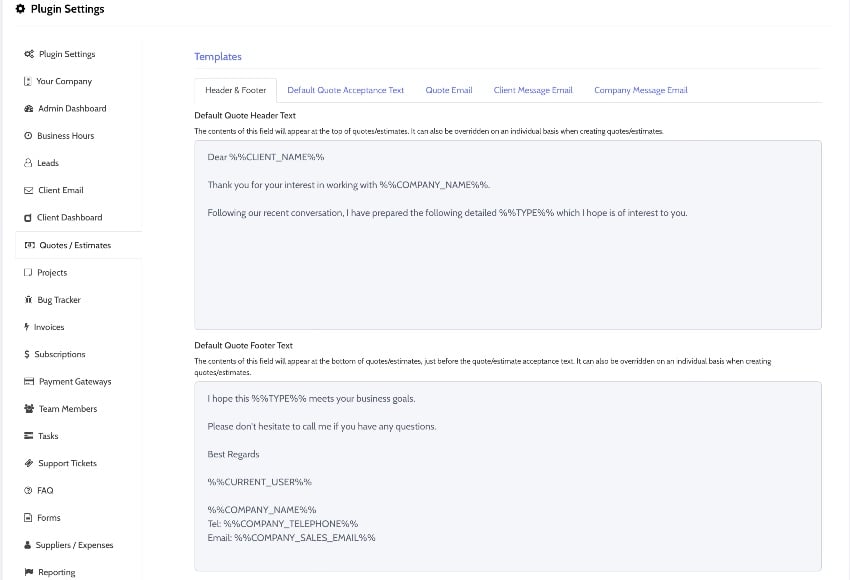The image size is (850, 580).
Task: Switch to the Quote Email tab
Action: pyautogui.click(x=449, y=89)
